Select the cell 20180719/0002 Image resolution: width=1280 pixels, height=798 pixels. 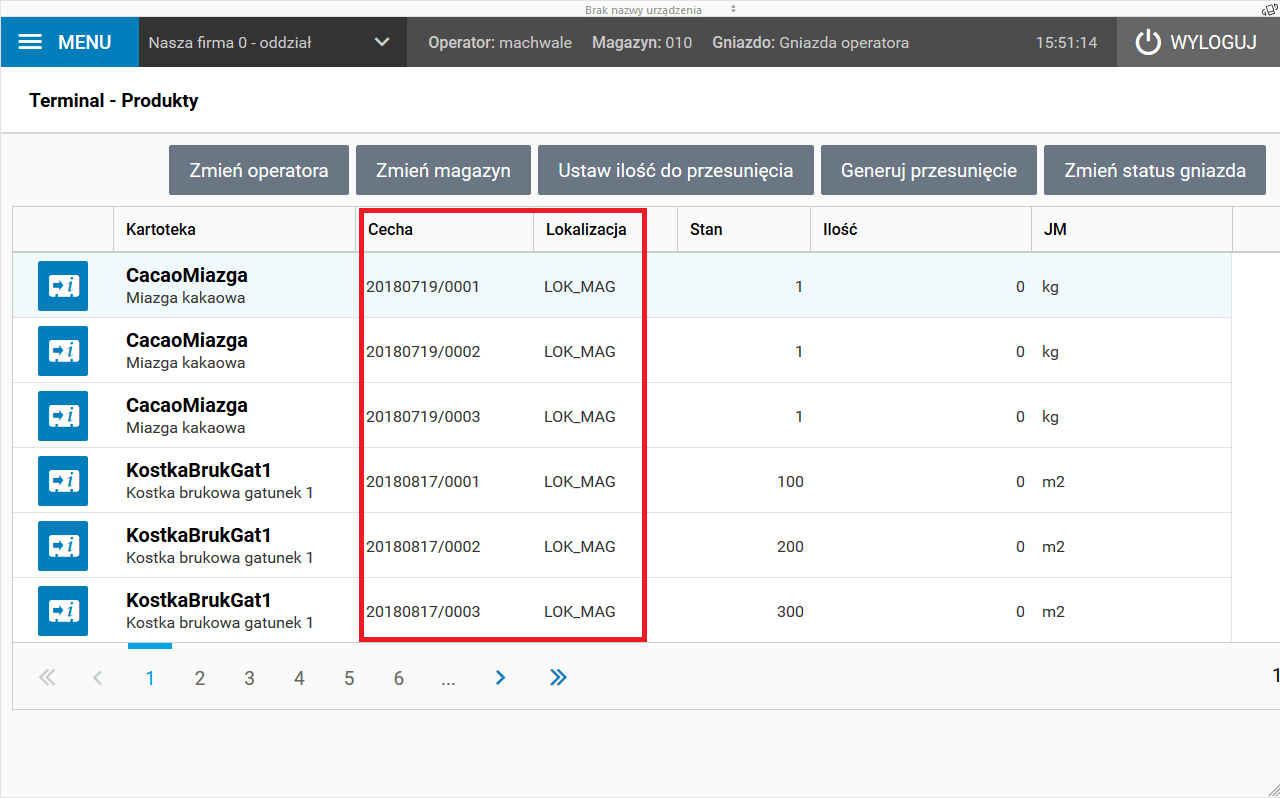423,351
